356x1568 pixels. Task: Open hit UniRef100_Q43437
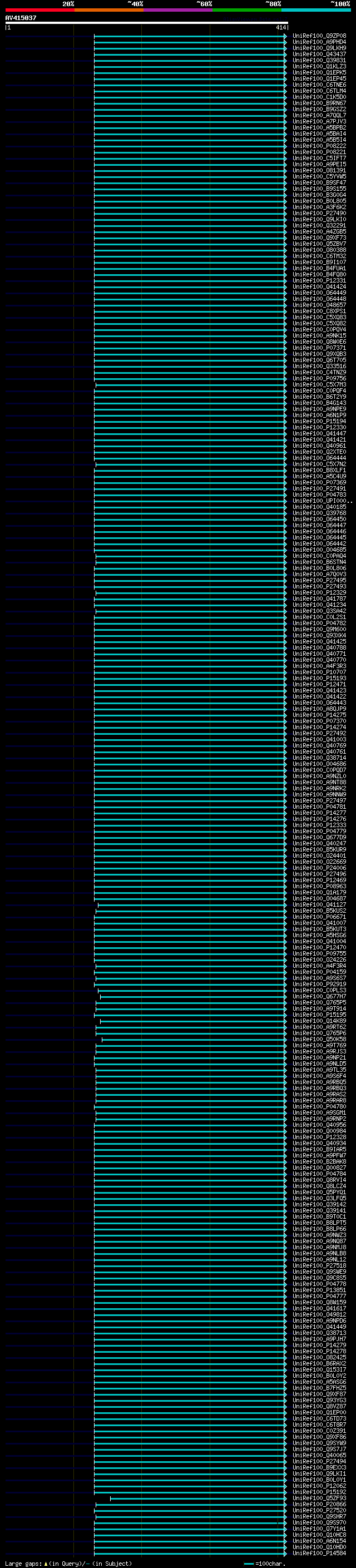click(319, 54)
